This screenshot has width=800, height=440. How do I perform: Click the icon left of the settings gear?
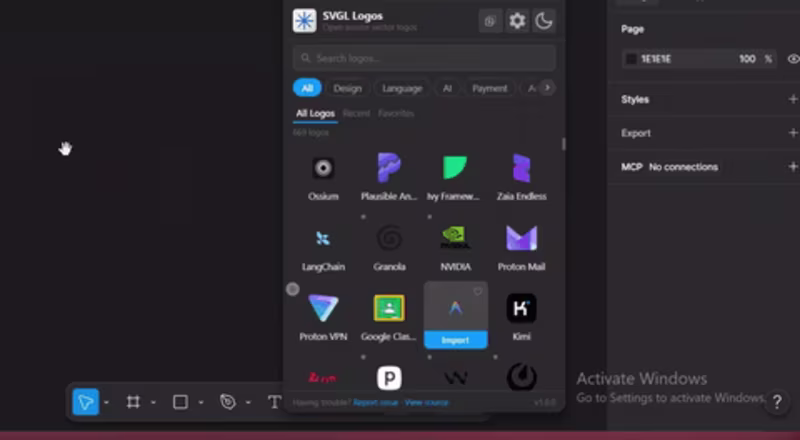coord(490,21)
